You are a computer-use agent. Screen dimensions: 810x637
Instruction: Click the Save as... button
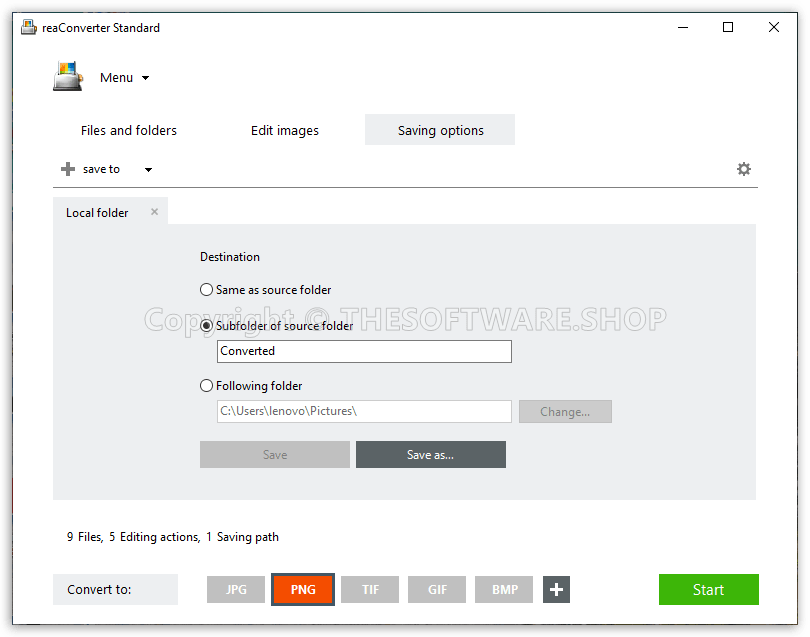coord(431,455)
